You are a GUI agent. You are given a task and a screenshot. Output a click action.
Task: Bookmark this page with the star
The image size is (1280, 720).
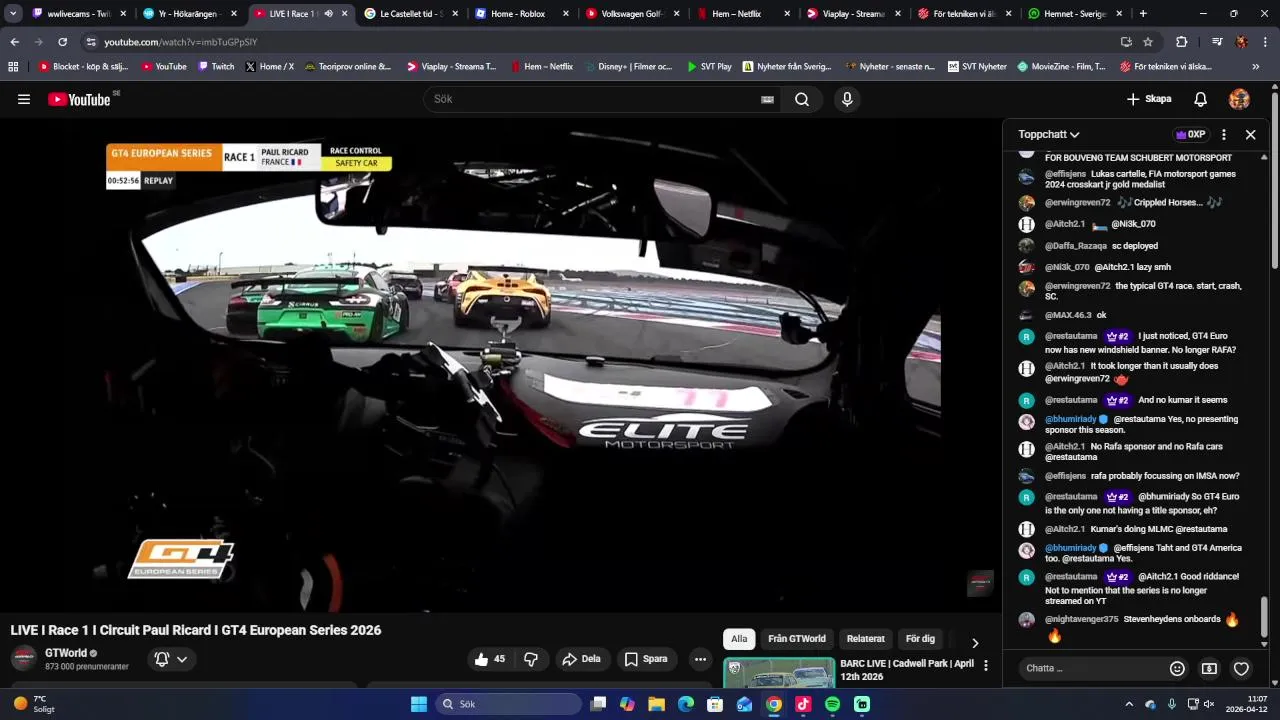(1148, 42)
